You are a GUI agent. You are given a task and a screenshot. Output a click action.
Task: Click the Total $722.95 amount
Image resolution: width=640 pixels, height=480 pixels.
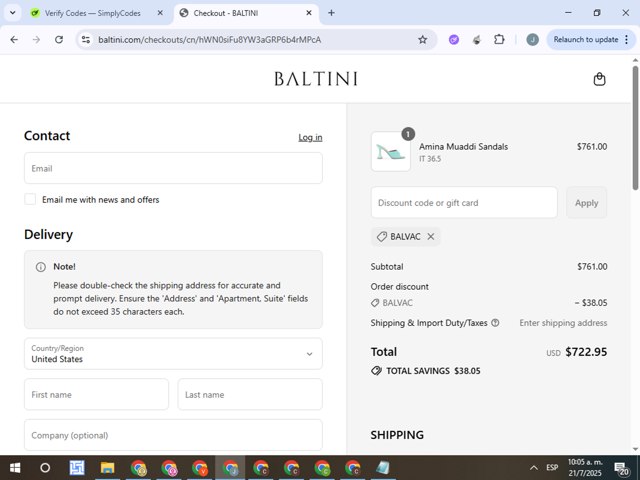pos(586,352)
